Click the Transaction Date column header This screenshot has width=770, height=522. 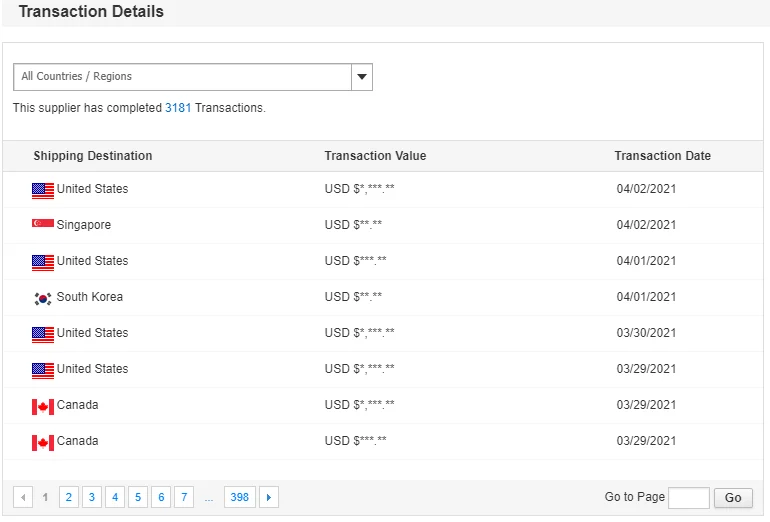pyautogui.click(x=662, y=156)
